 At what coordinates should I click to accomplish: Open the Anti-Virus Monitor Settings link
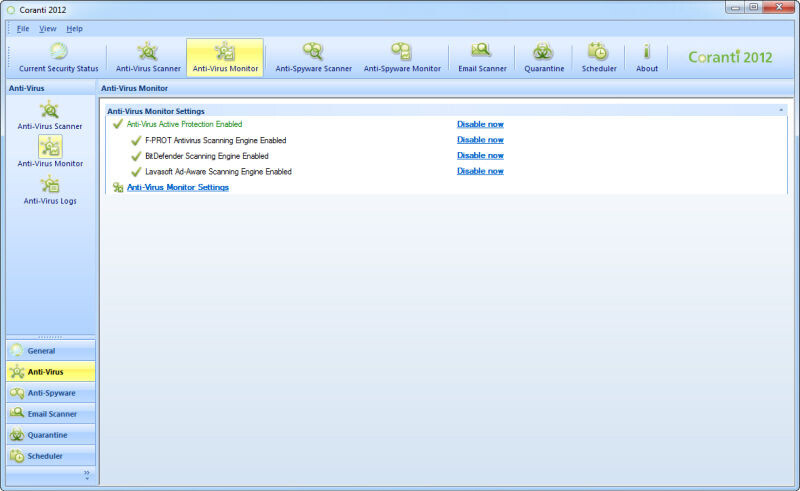coord(178,187)
